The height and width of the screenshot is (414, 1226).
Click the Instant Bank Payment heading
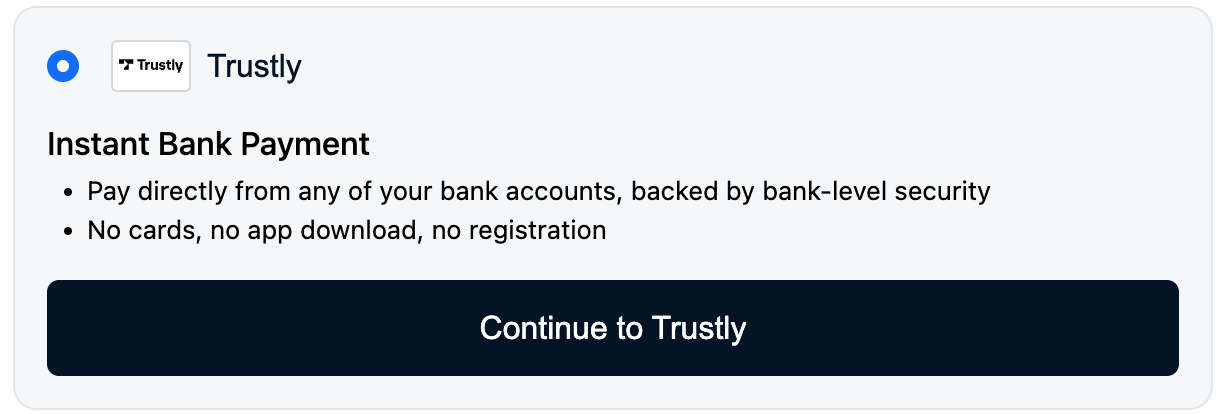(x=208, y=145)
